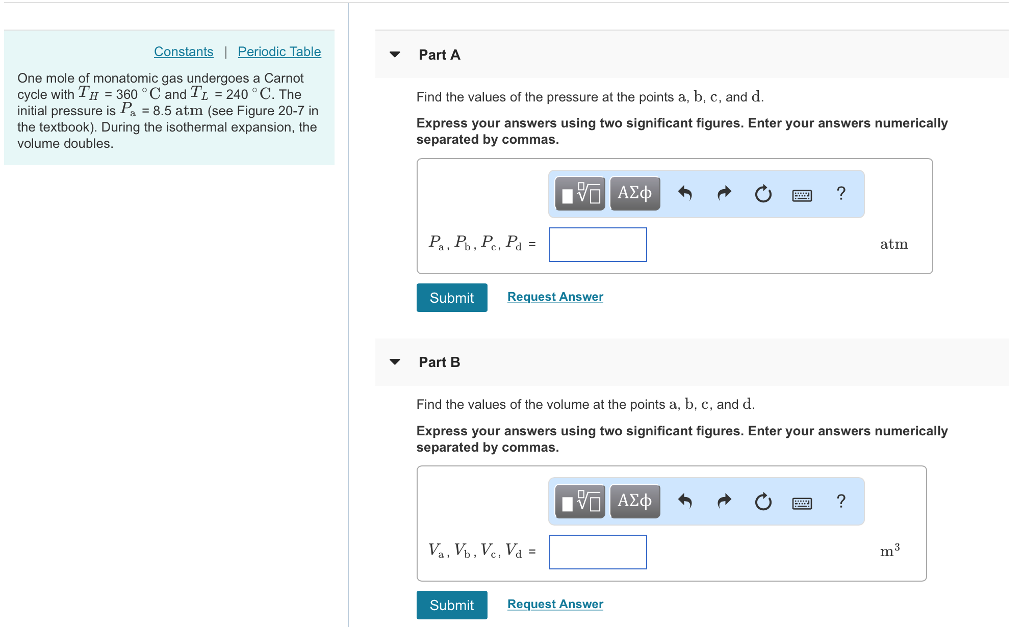Open the equation templates menu in Part B

tap(578, 501)
